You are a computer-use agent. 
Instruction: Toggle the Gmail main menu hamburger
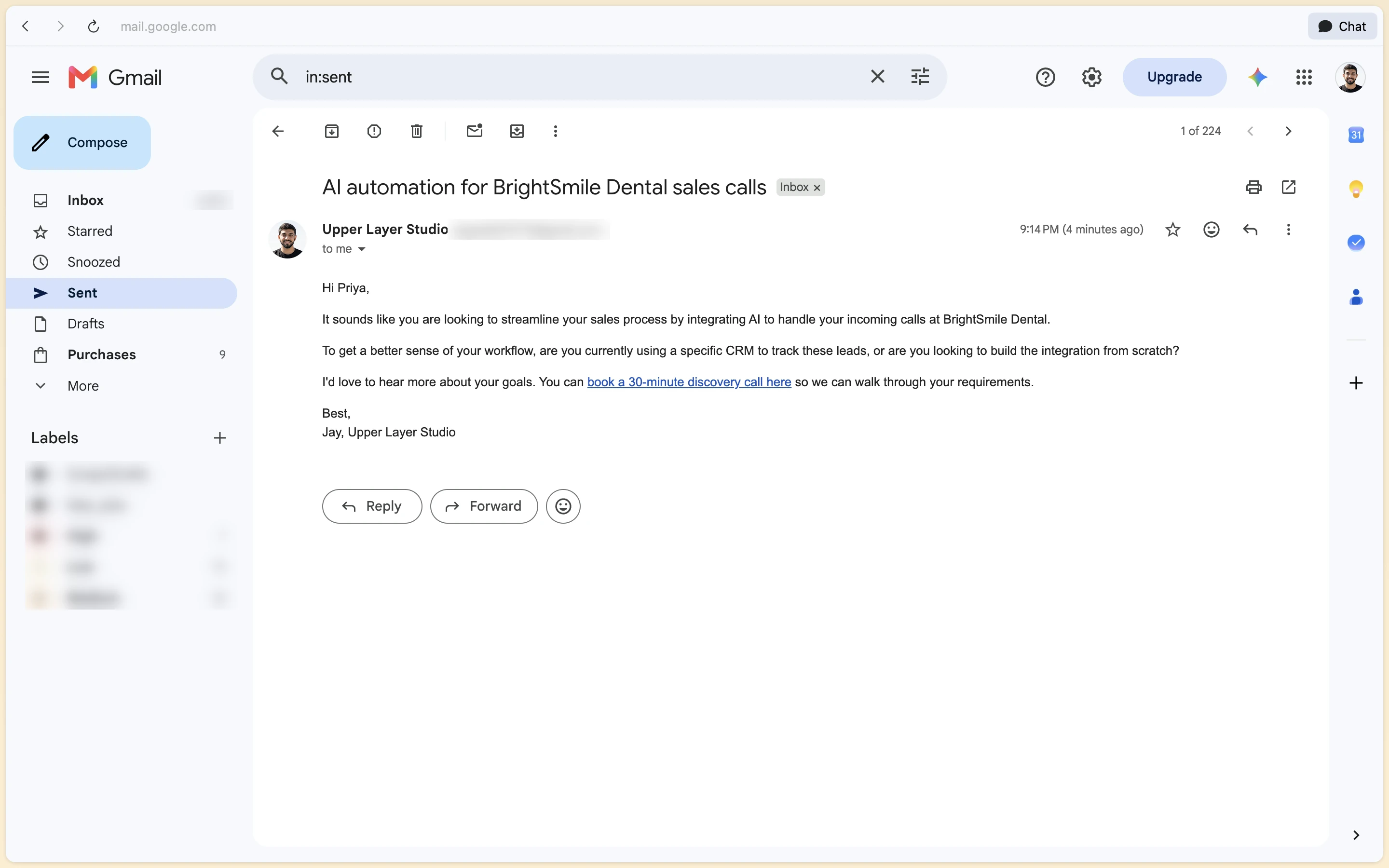click(x=40, y=77)
